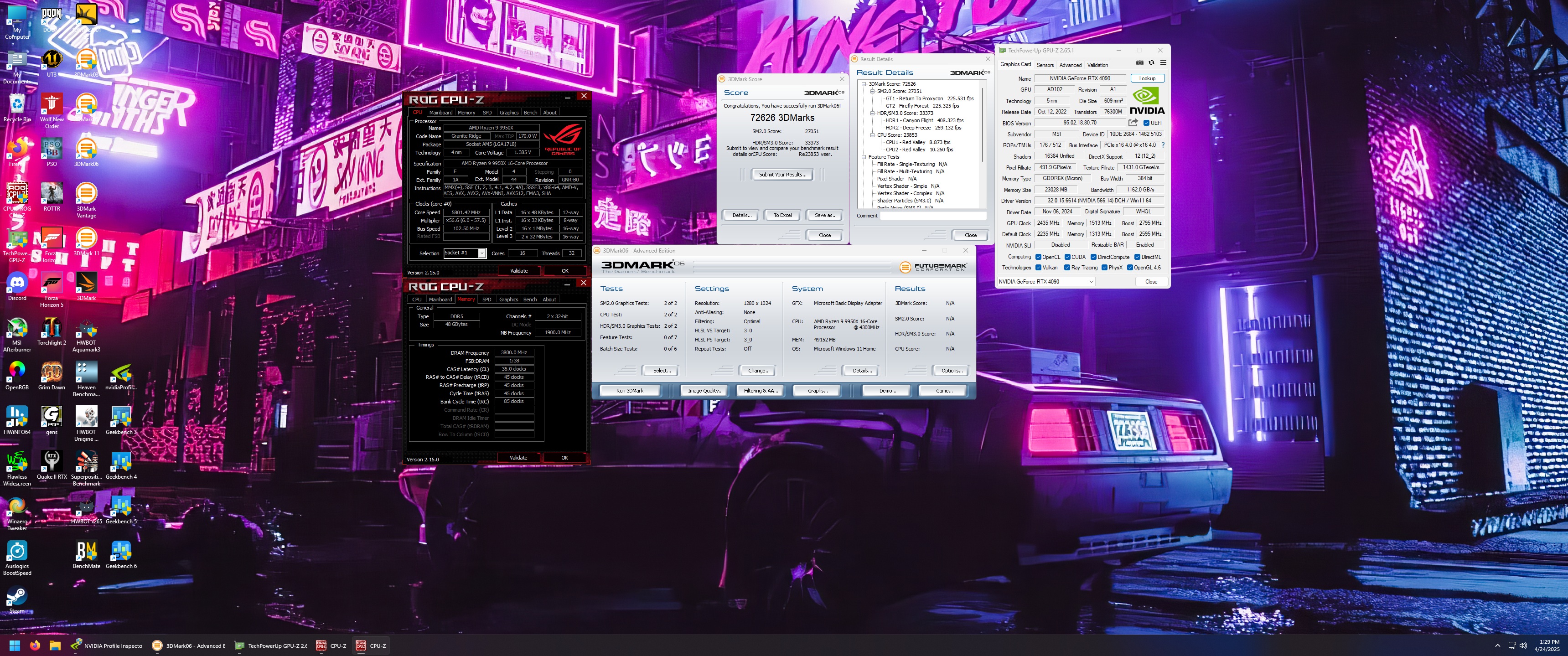Open Bench tab in upper CPU-Z window
Viewport: 1568px width, 656px height.
530,113
